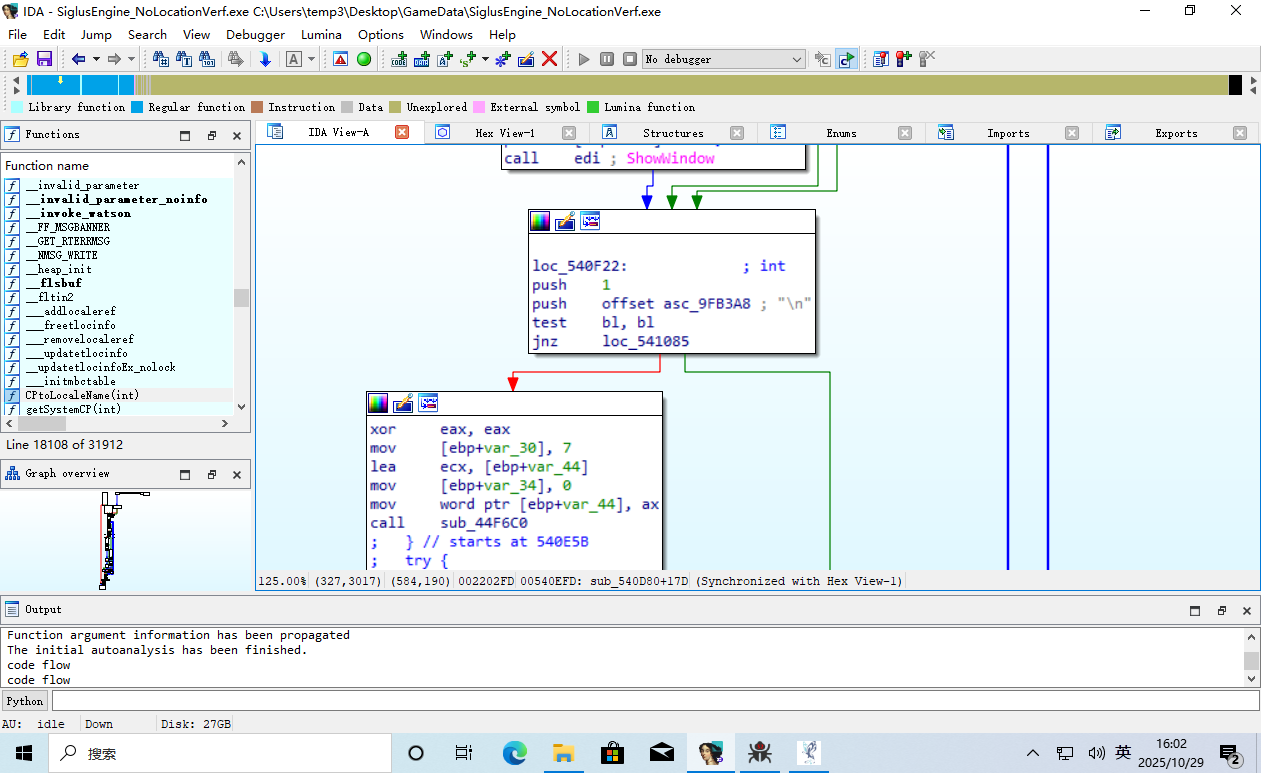1261x773 pixels.
Task: Switch to the Imports tab
Action: tap(1007, 133)
